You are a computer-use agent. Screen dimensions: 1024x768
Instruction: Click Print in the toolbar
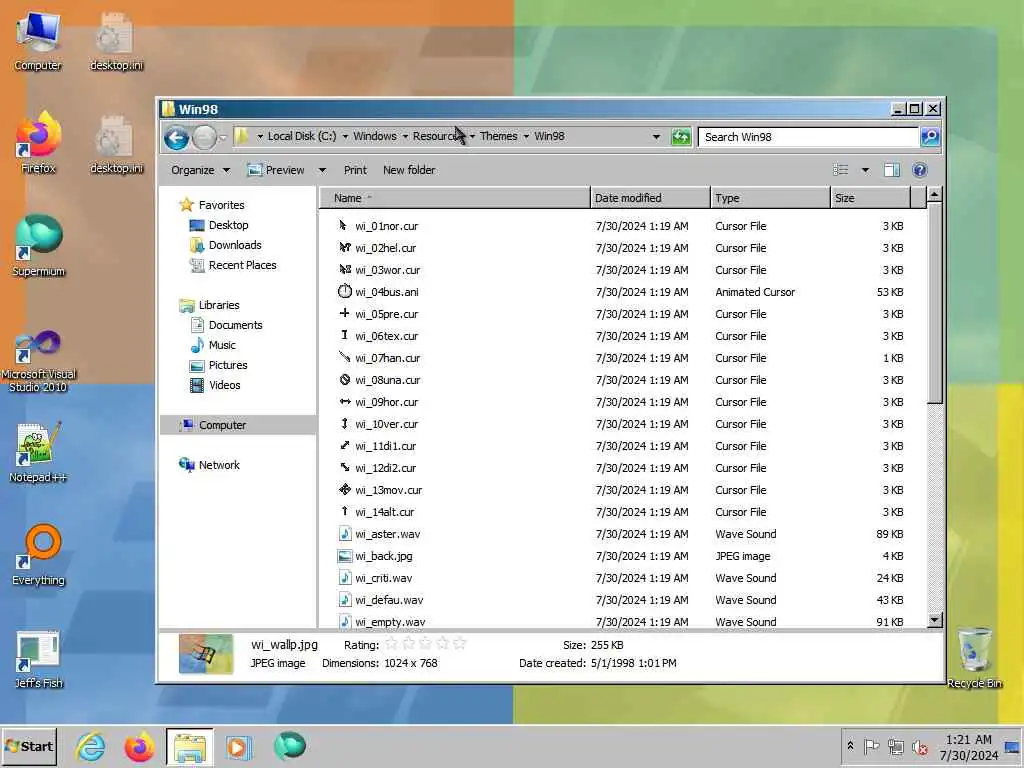(355, 170)
